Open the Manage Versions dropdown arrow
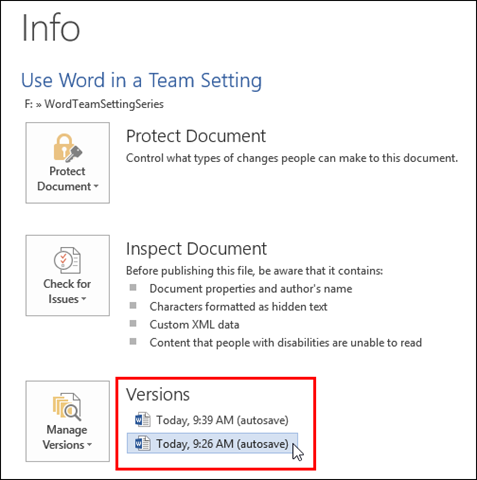Image resolution: width=477 pixels, height=480 pixels. point(89,445)
